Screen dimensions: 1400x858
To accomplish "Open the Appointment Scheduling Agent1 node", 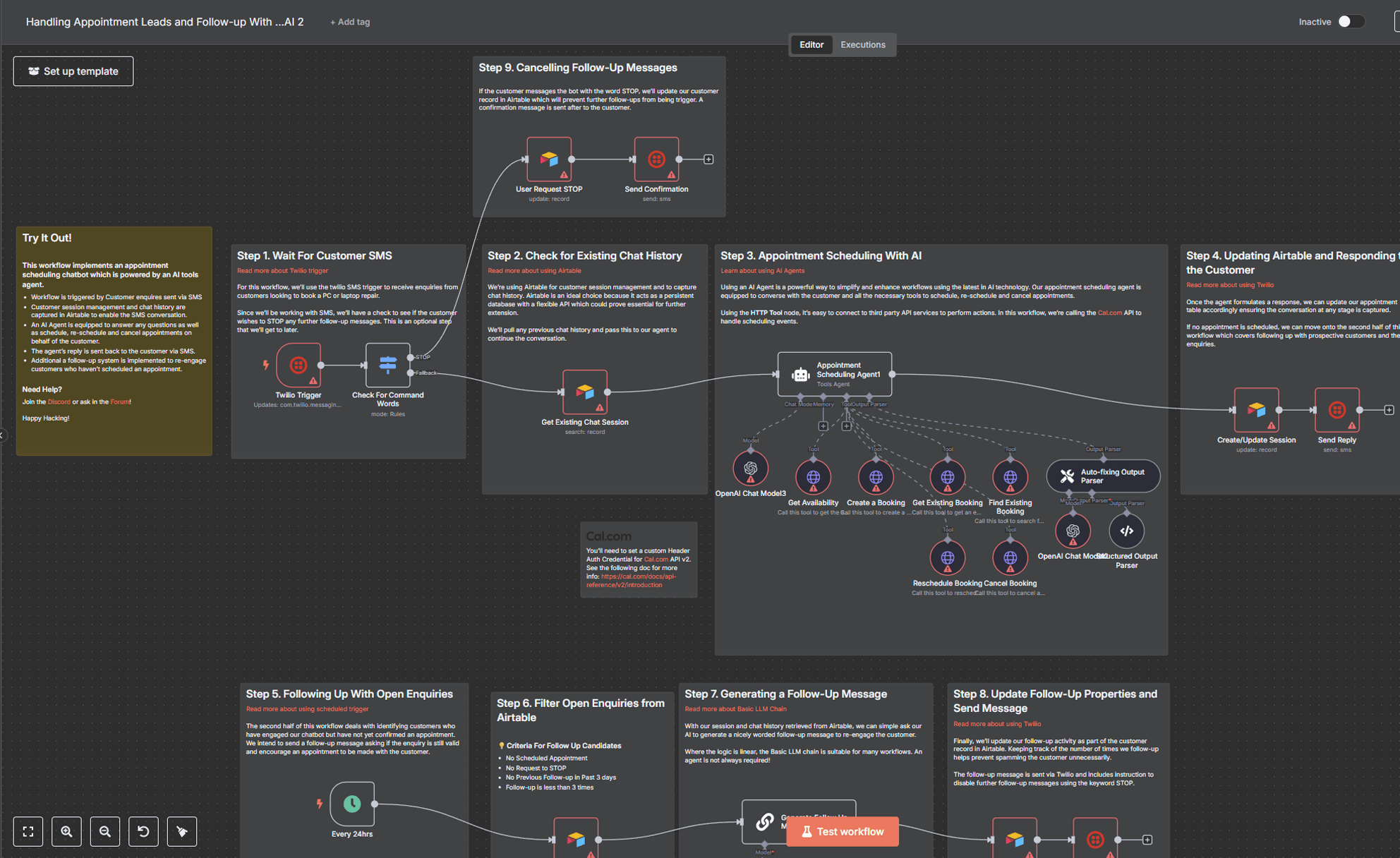I will coord(834,374).
